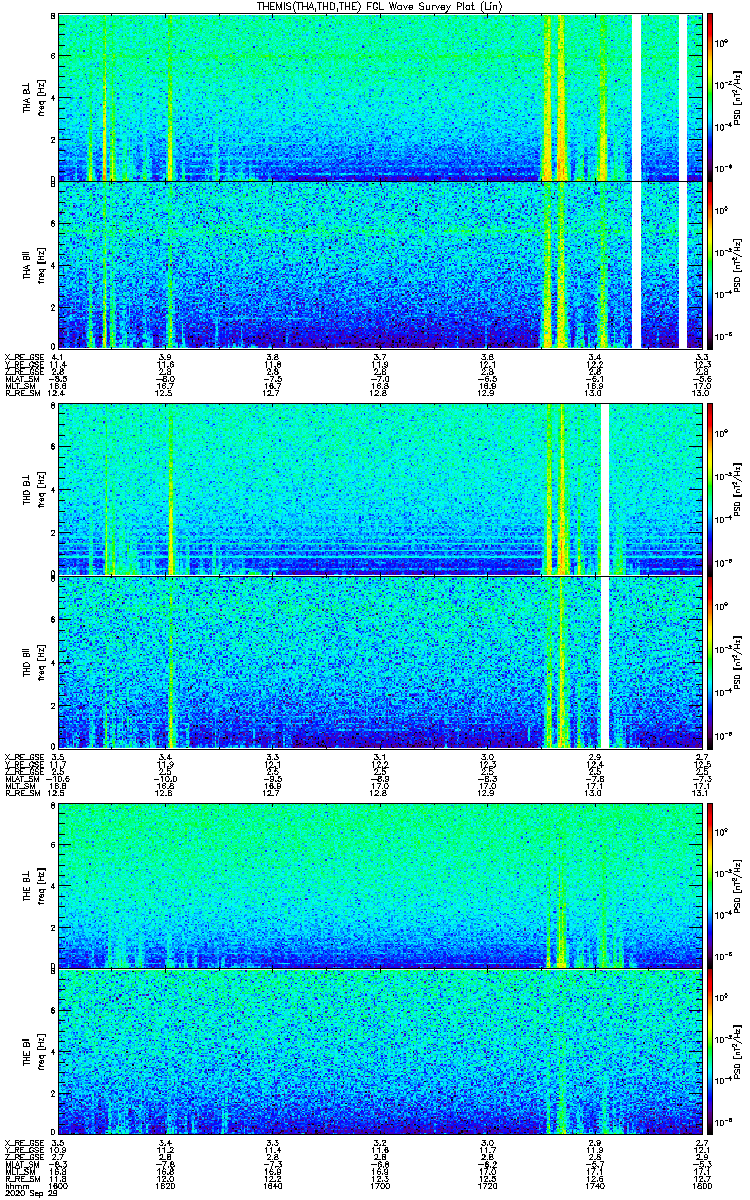Select the THE B-perpendicular spectrogram panel

(x=381, y=885)
